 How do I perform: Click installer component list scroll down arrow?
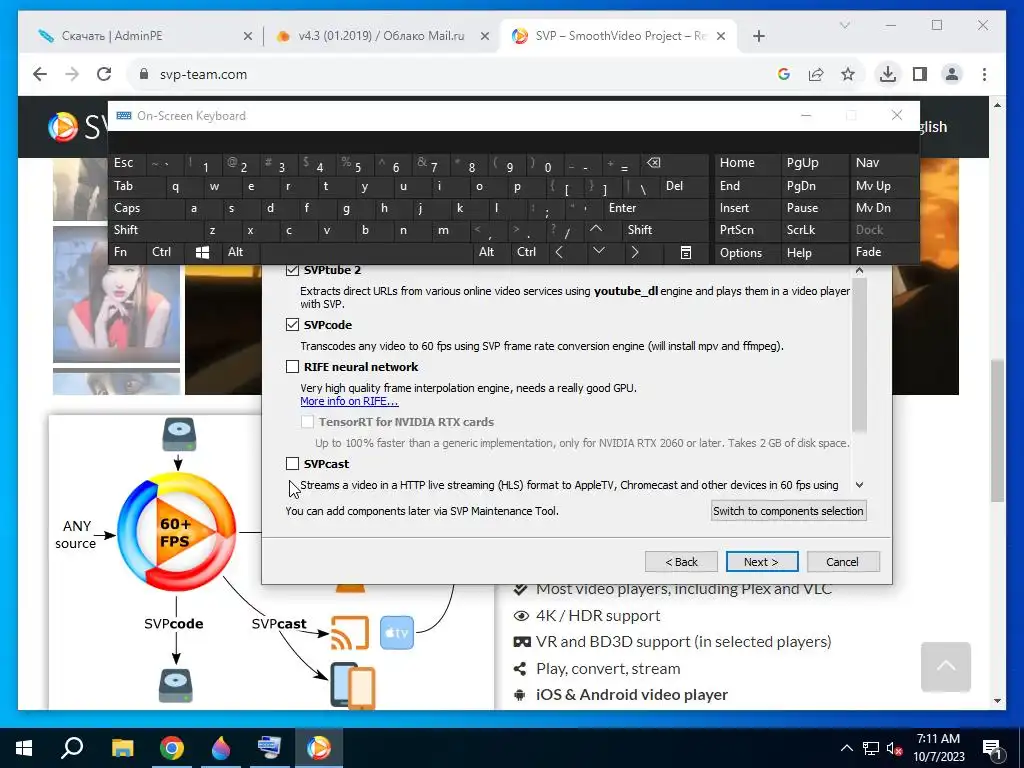[859, 485]
